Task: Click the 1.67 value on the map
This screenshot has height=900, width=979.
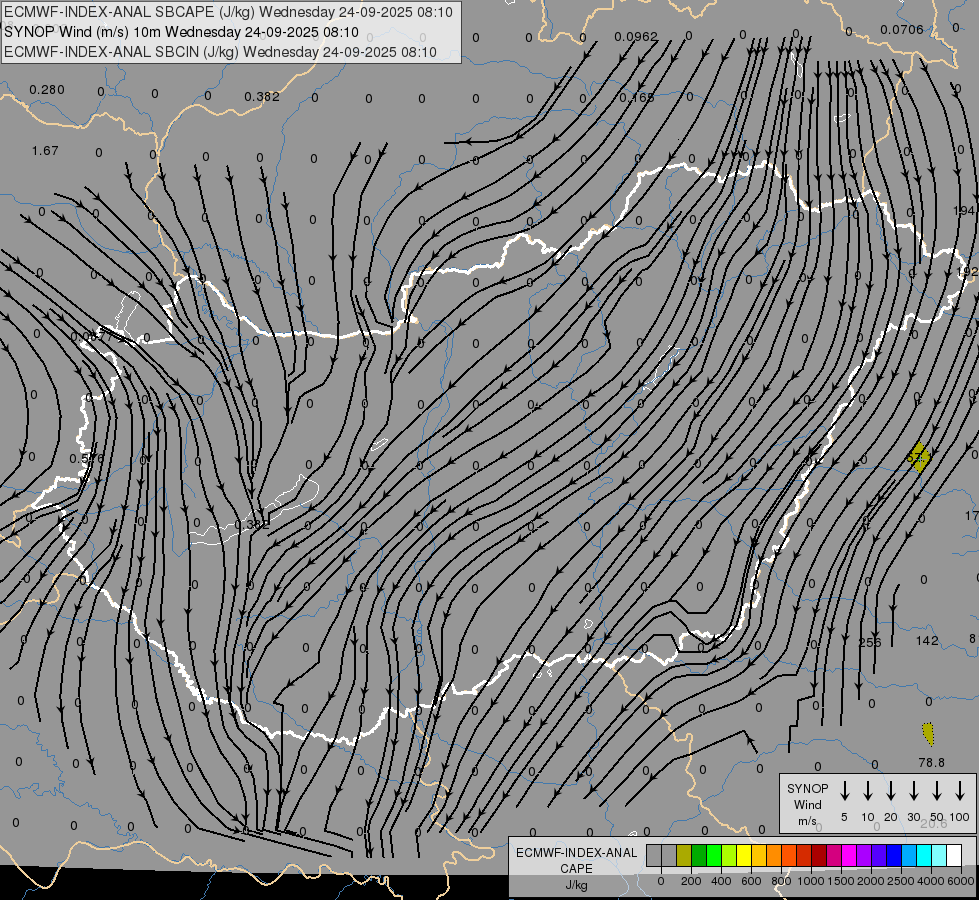Action: [45, 151]
